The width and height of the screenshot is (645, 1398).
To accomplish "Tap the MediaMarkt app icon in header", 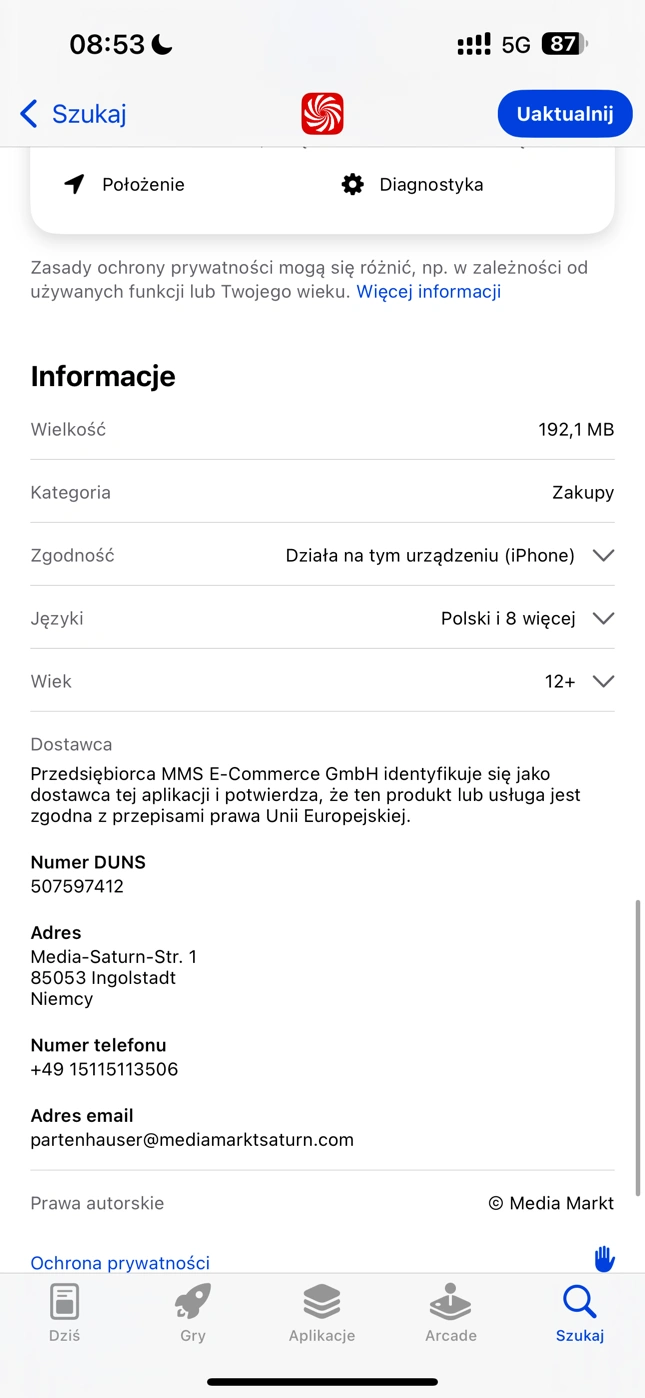I will [x=322, y=114].
